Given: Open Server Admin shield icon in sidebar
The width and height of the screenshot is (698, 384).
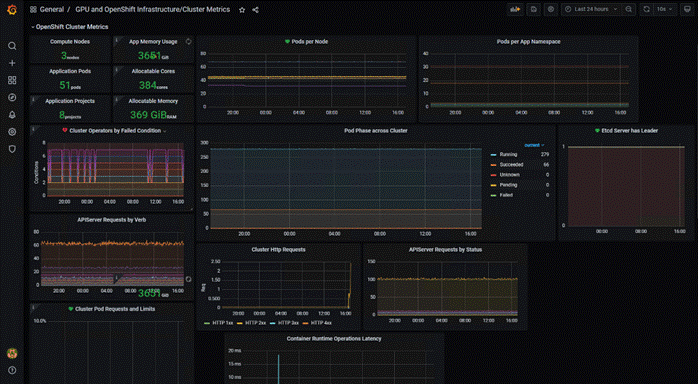Looking at the screenshot, I should pyautogui.click(x=12, y=149).
